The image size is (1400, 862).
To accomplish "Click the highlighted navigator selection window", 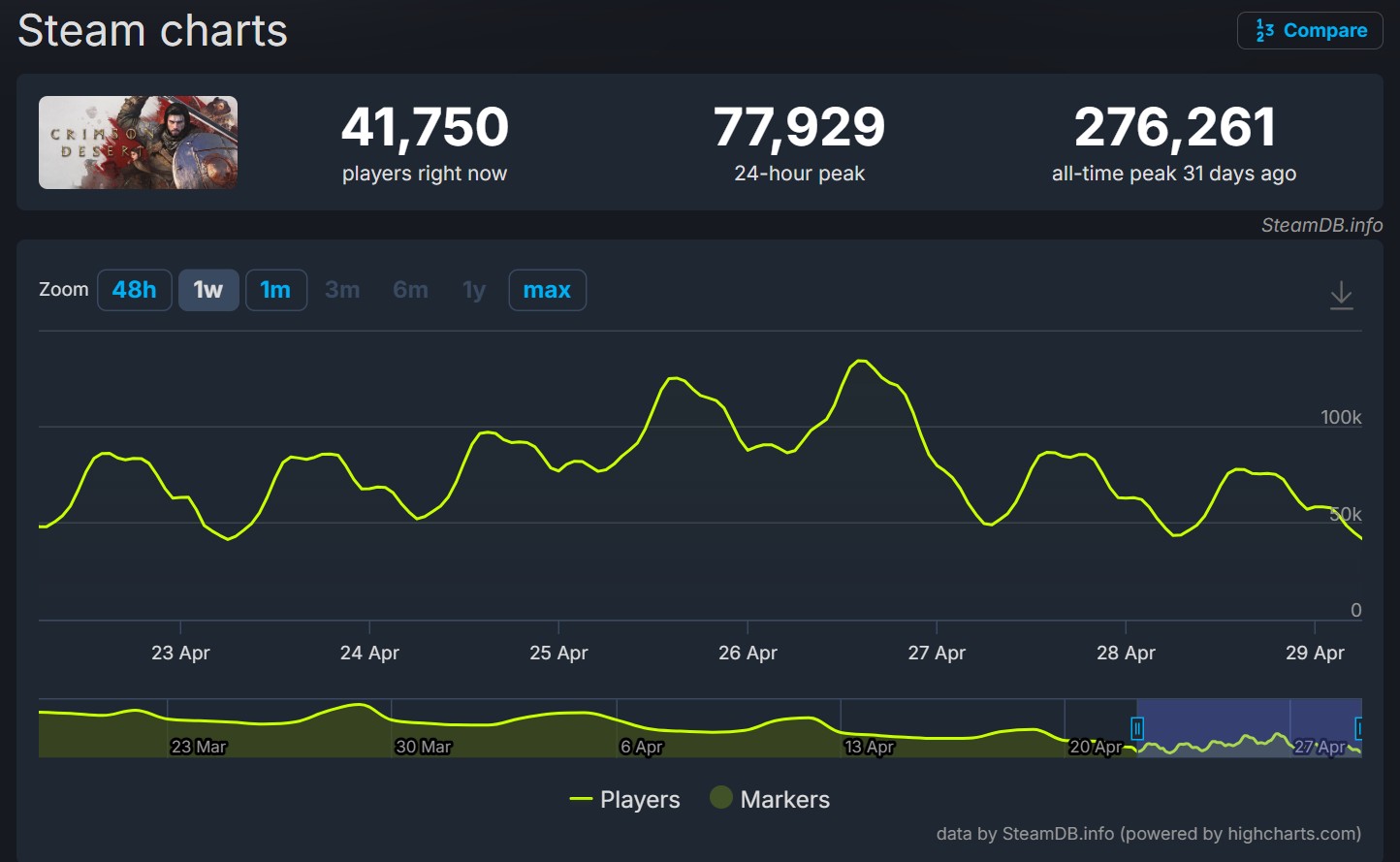I will click(1249, 727).
